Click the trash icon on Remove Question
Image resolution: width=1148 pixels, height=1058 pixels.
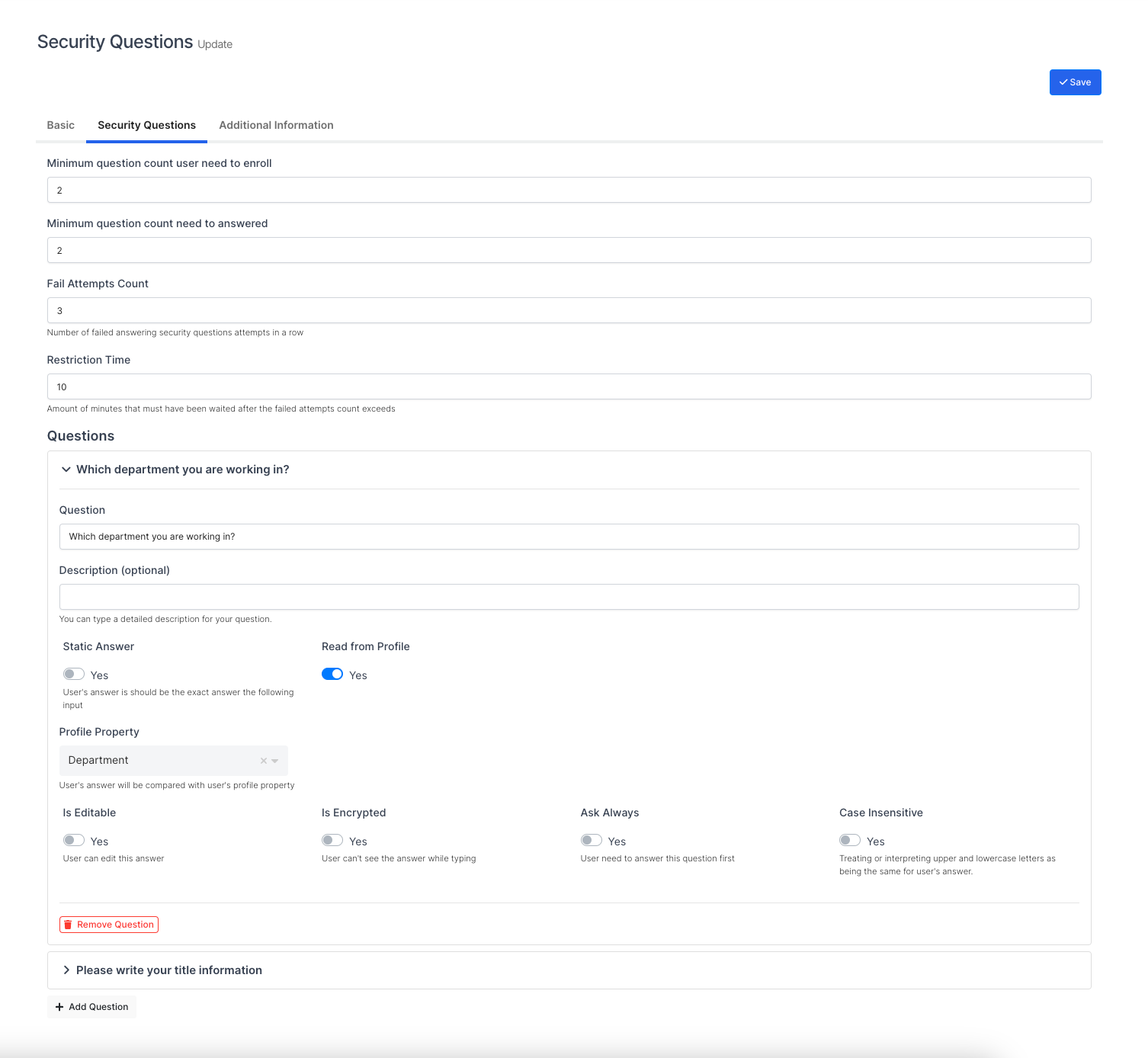click(x=68, y=925)
